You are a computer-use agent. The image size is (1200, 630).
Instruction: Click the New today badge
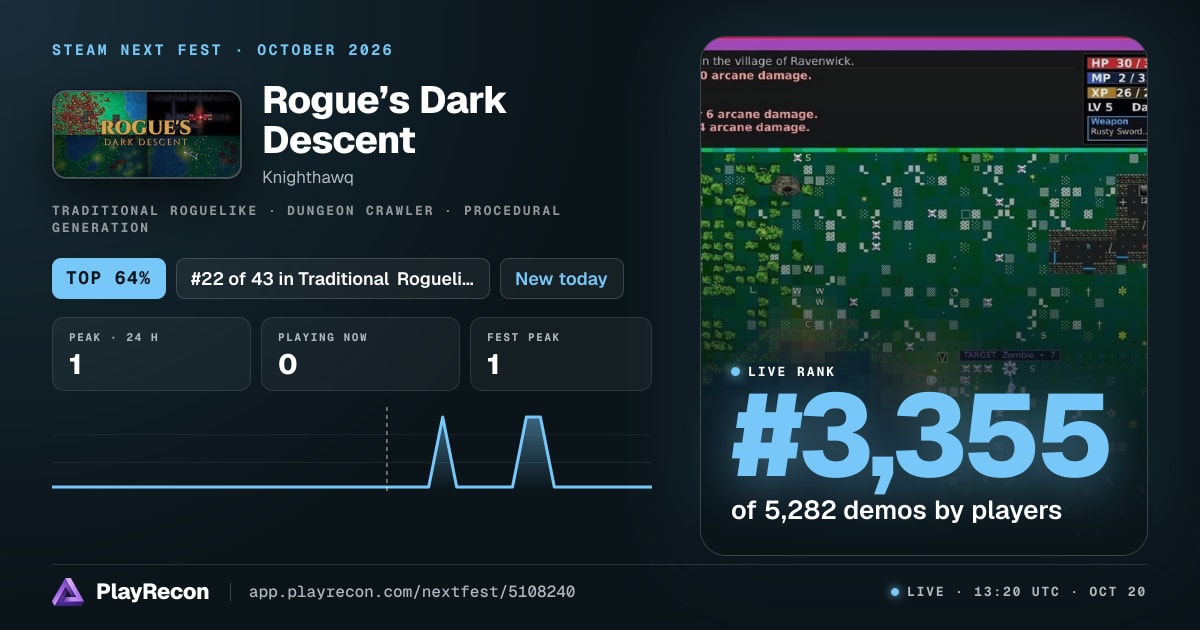(561, 278)
